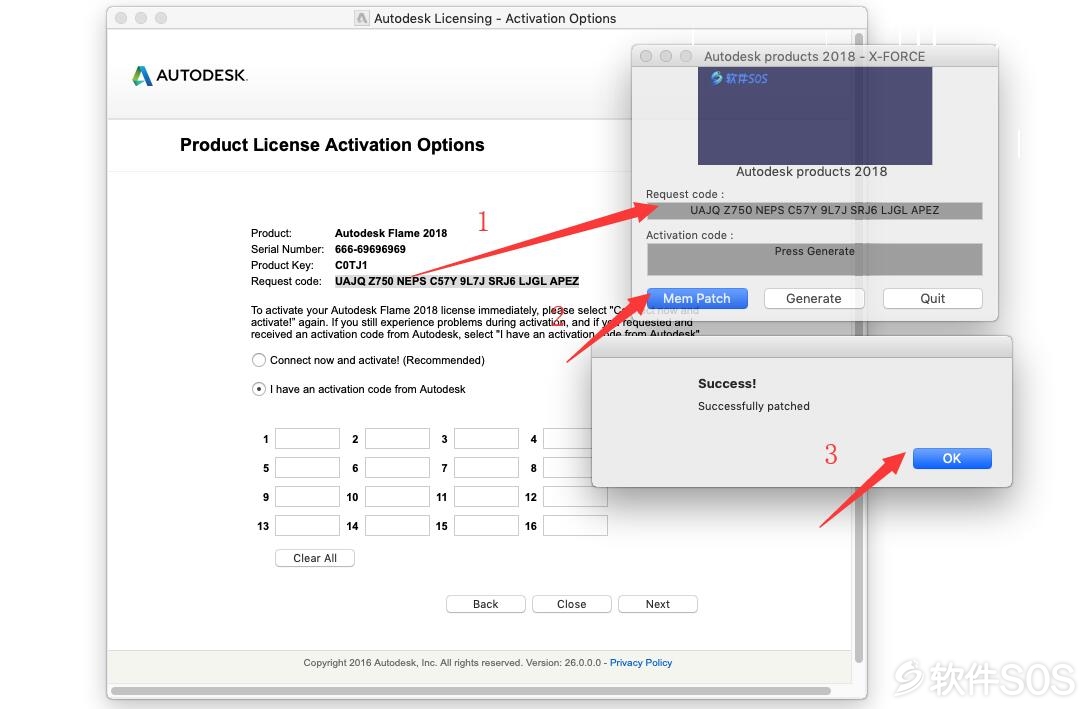Click the Autodesk Licensing title bar icon

pyautogui.click(x=362, y=18)
